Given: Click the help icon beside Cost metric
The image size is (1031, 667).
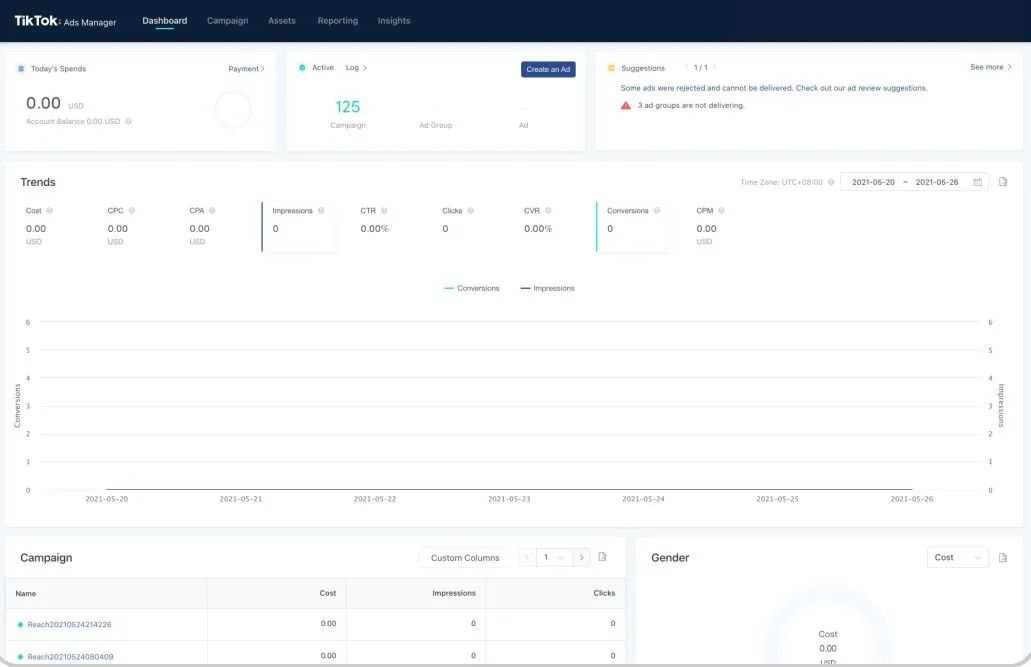Looking at the screenshot, I should click(50, 211).
